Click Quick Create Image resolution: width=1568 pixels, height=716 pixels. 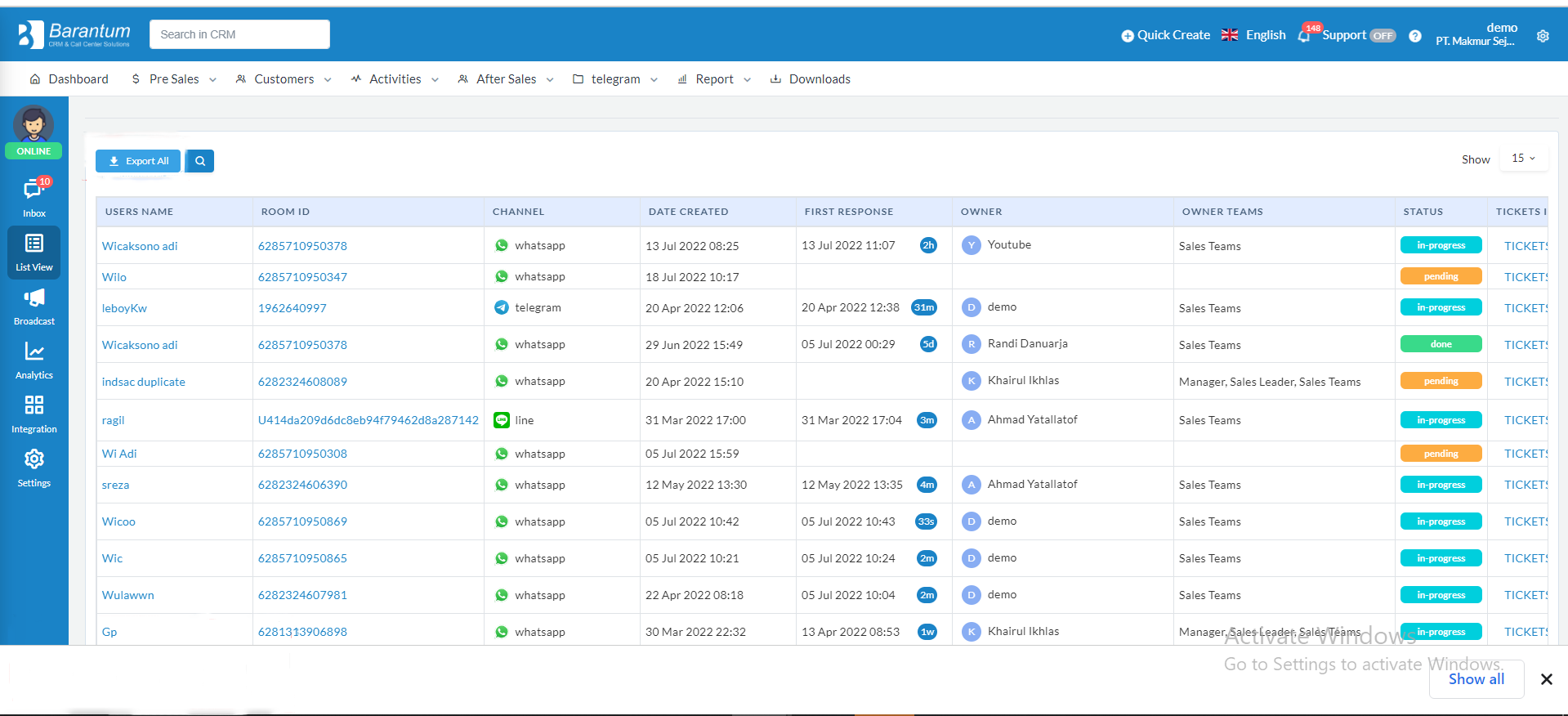pos(1165,35)
